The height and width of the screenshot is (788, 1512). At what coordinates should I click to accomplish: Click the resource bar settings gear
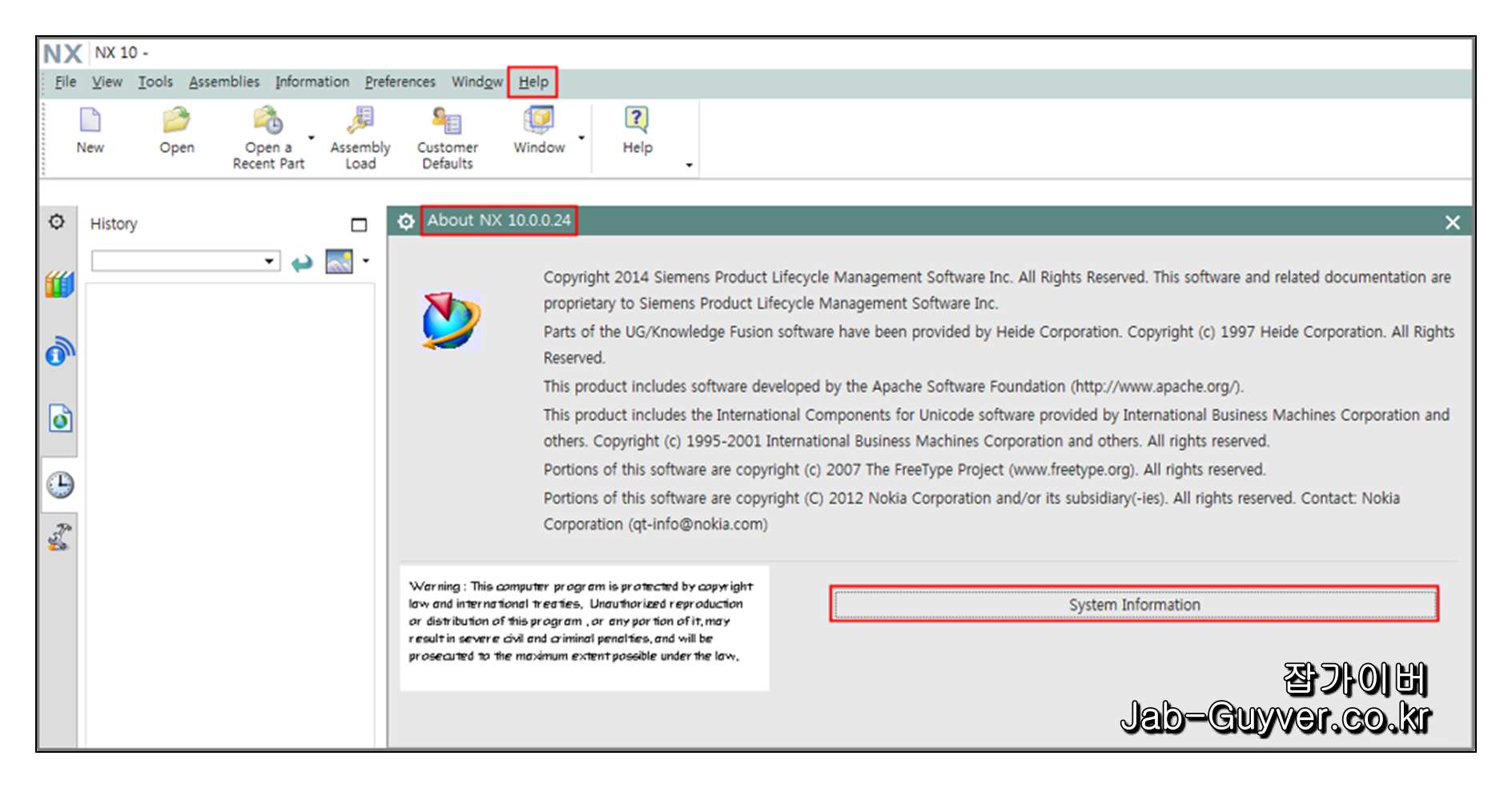(57, 222)
